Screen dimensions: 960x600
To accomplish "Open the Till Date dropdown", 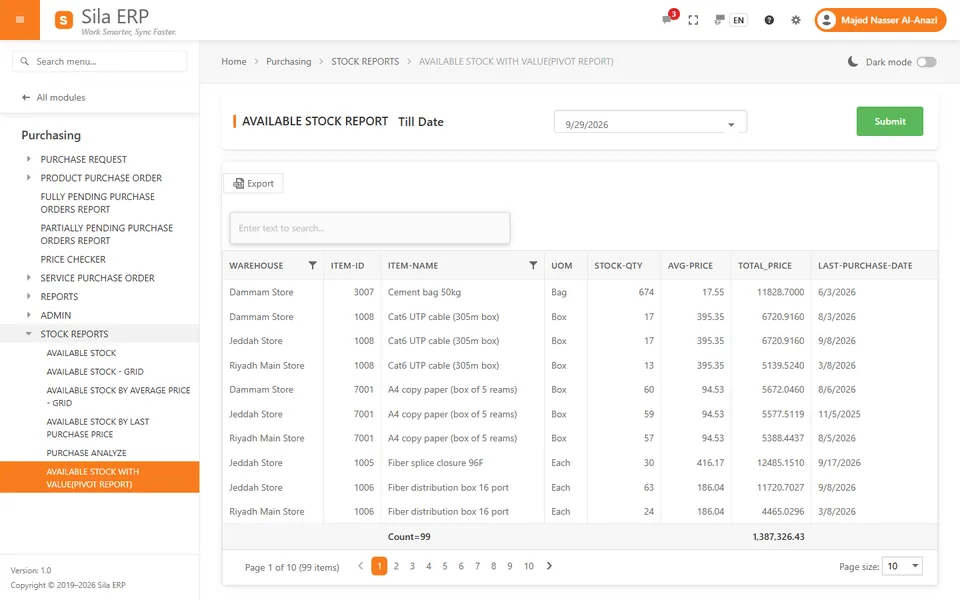I will click(x=730, y=124).
